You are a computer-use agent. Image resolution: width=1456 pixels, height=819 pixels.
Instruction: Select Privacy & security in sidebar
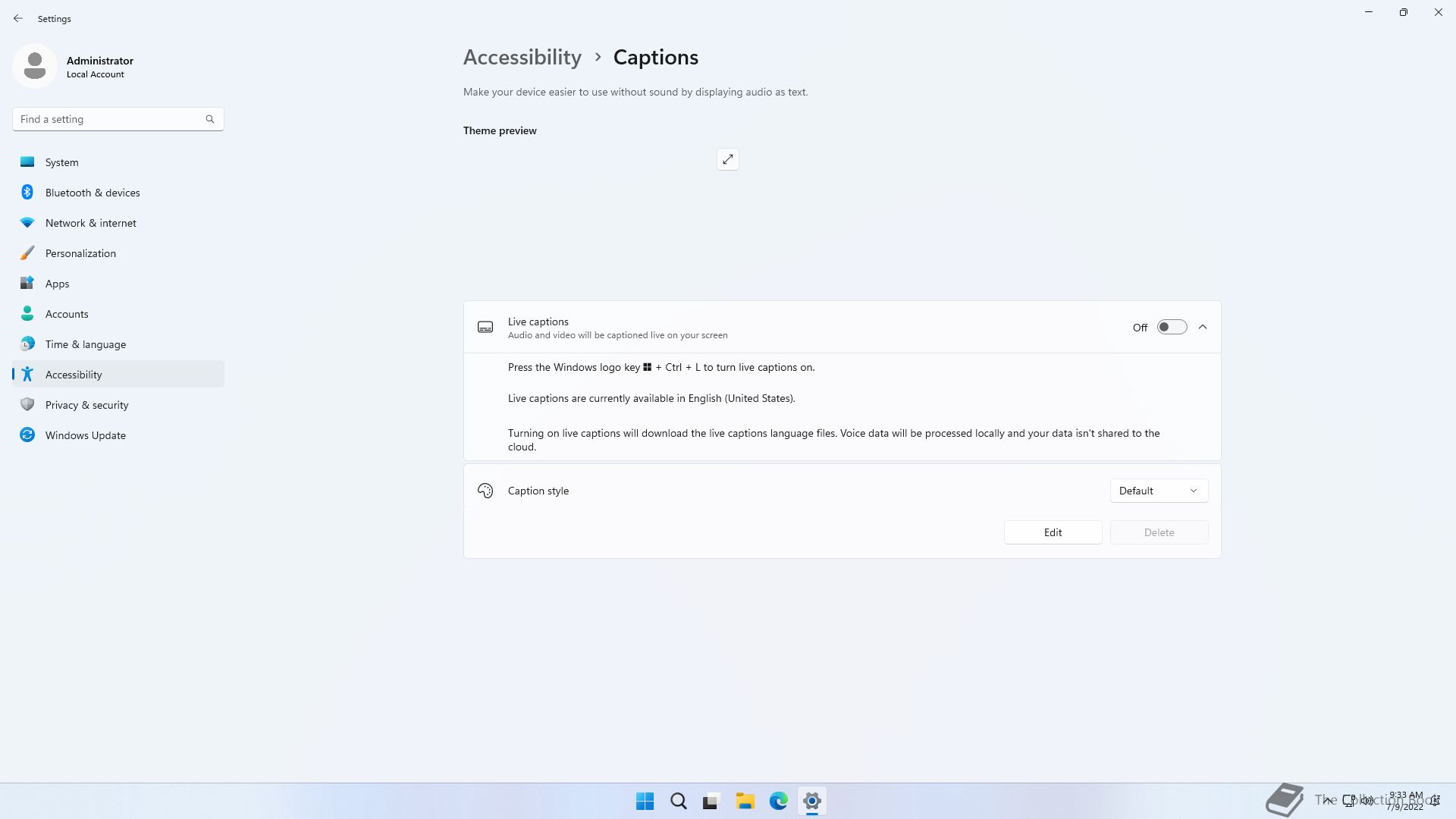pos(86,405)
